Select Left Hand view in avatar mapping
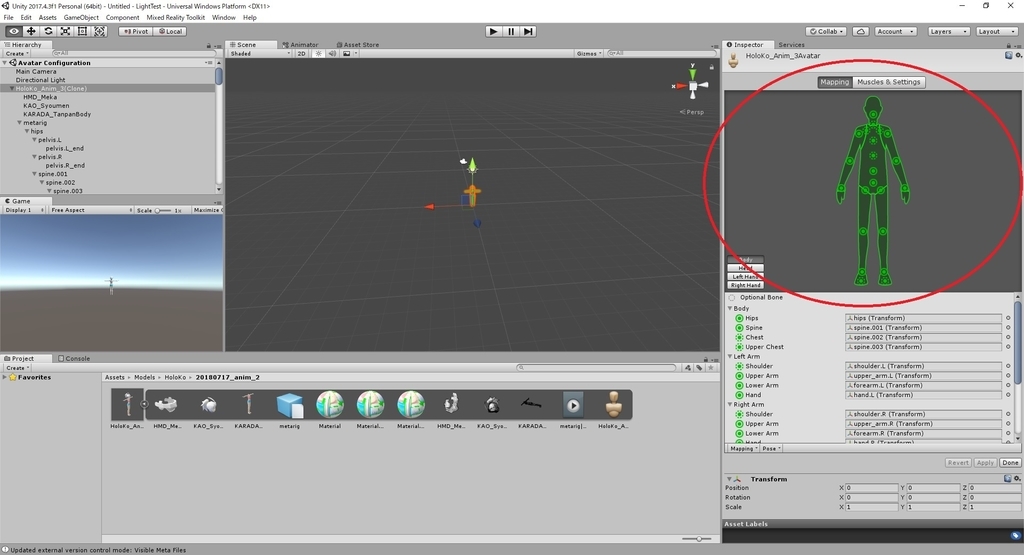Viewport: 1024px width, 555px height. (745, 276)
